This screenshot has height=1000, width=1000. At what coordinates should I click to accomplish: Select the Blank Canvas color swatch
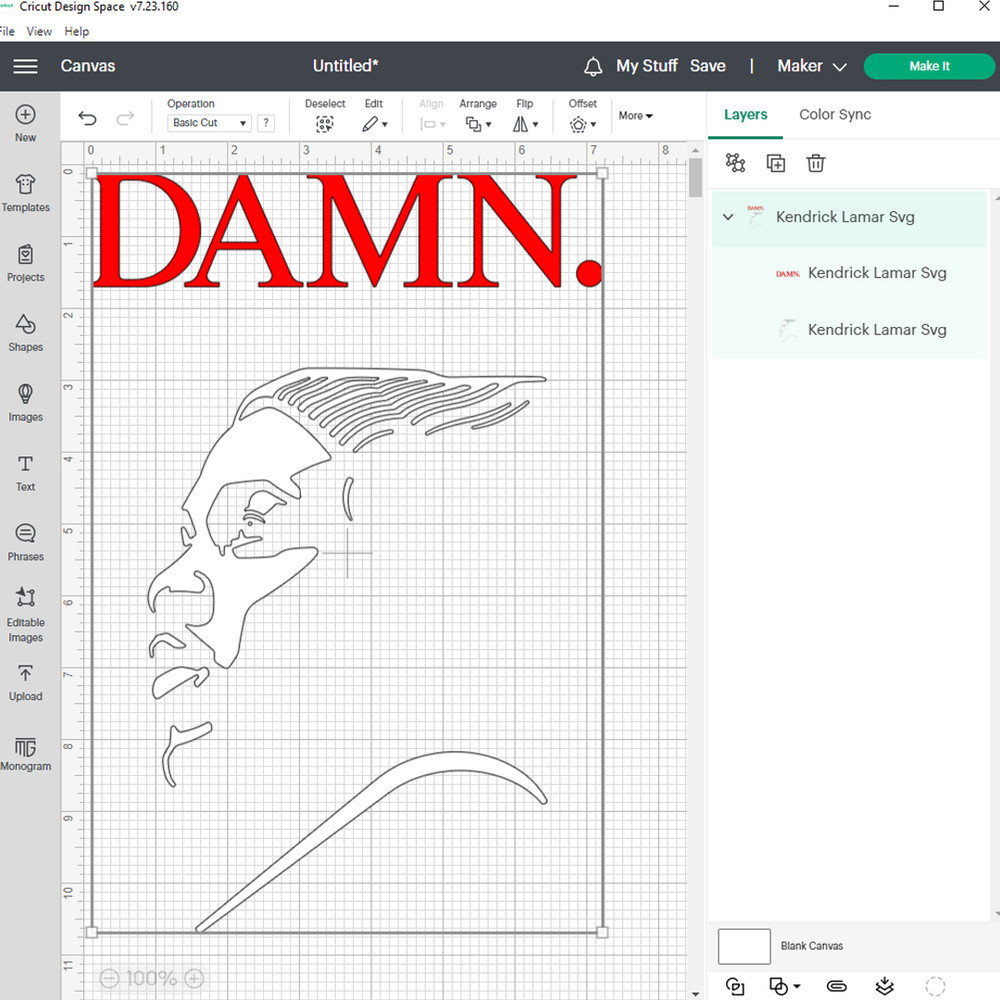coord(744,946)
